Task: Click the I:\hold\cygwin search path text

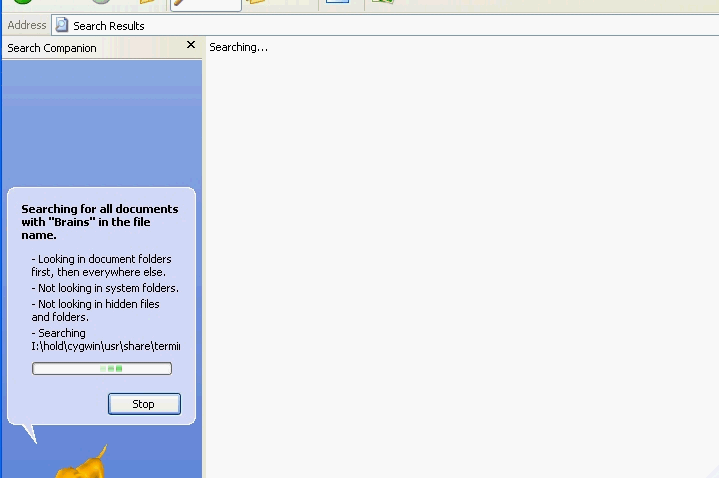Action: 106,346
